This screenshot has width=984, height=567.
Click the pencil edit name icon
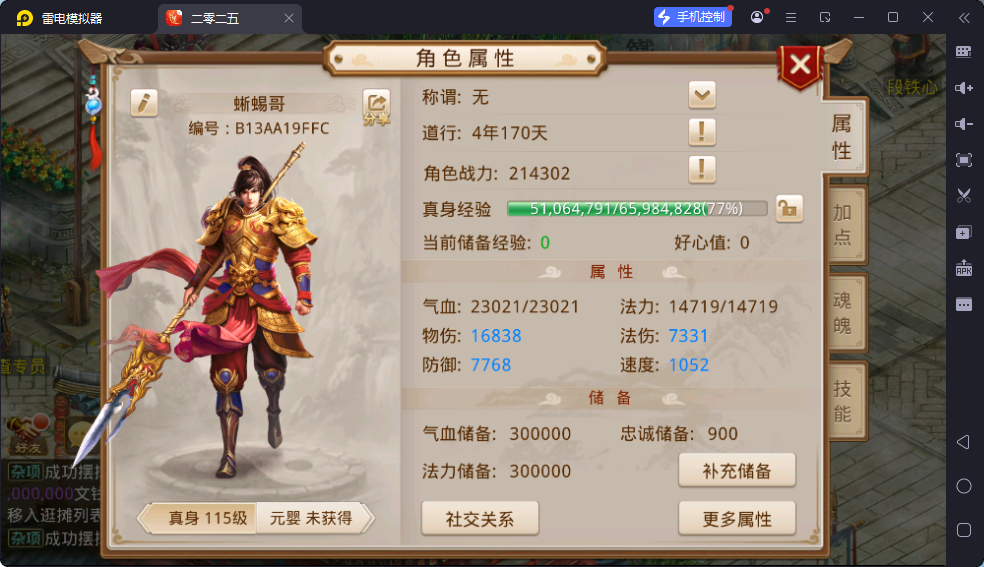[x=144, y=103]
